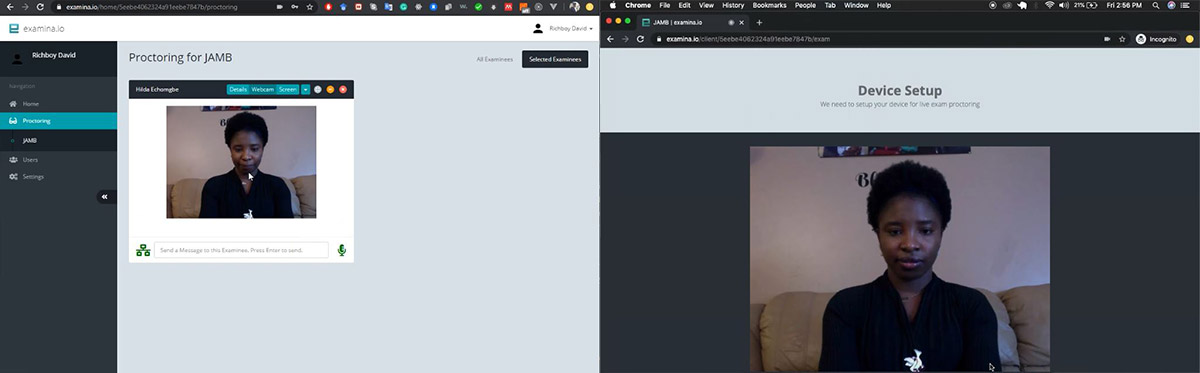
Task: Open the Edit menu
Action: click(x=685, y=5)
